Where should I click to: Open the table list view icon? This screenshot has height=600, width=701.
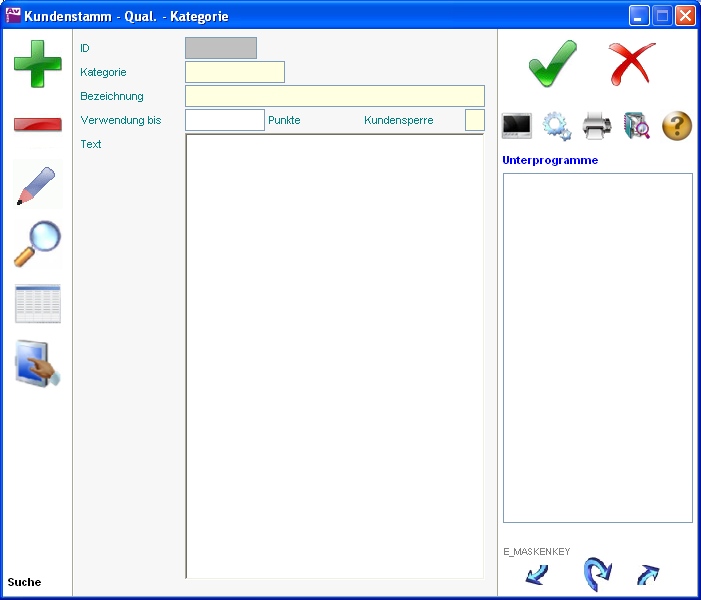(x=37, y=304)
